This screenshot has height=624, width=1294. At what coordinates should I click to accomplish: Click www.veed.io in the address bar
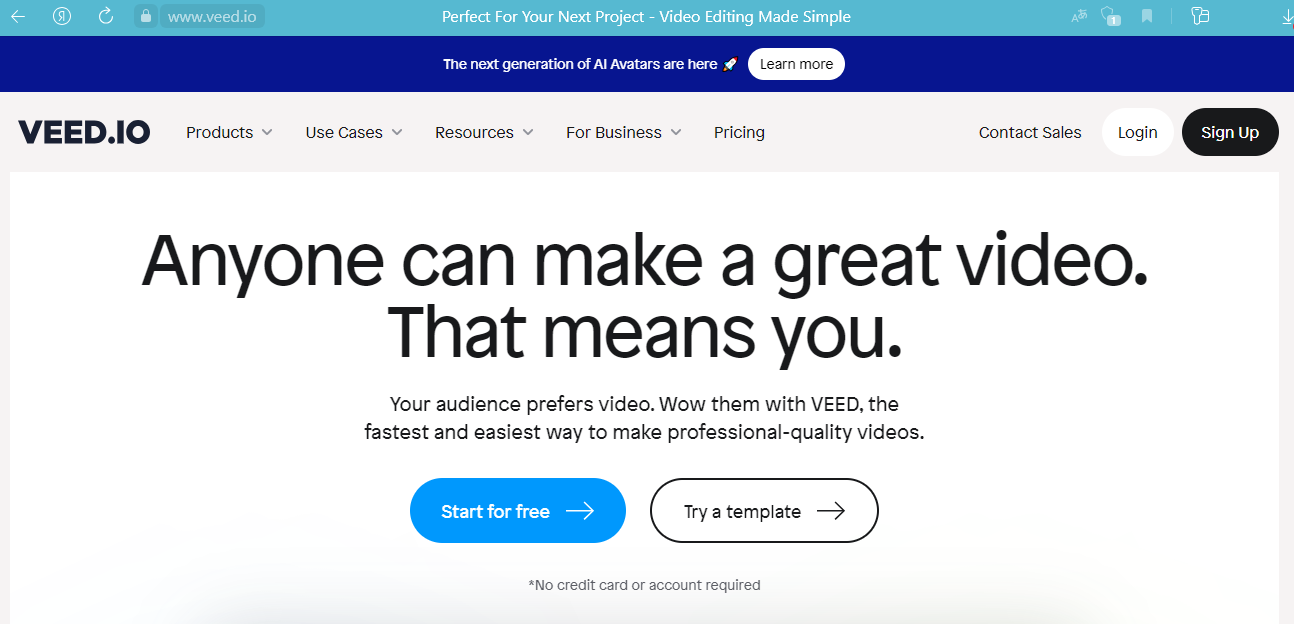[x=212, y=16]
